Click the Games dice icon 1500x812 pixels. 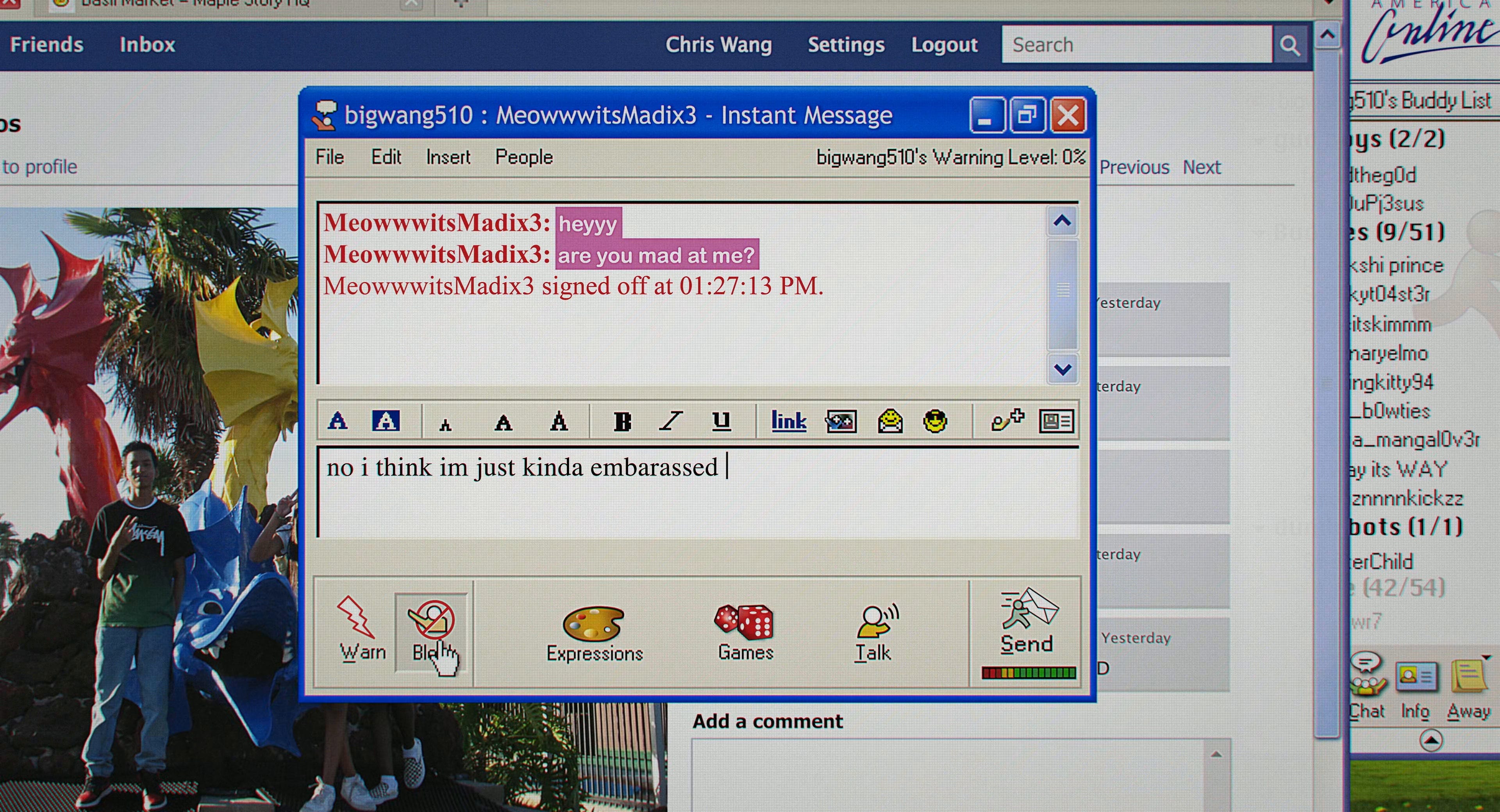(744, 621)
